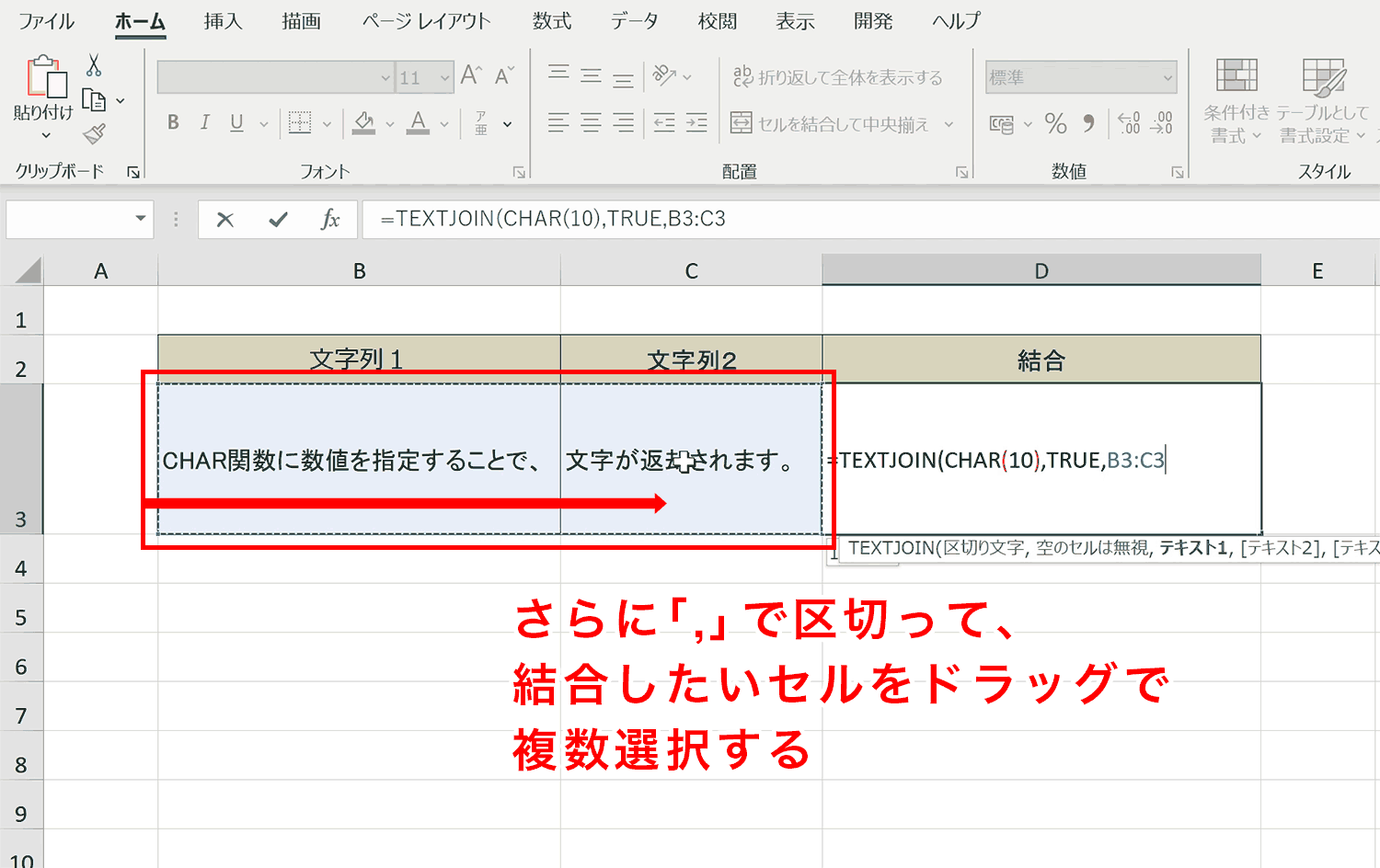Image resolution: width=1380 pixels, height=868 pixels.
Task: Open merge and center dropdown arrow
Action: 949,124
